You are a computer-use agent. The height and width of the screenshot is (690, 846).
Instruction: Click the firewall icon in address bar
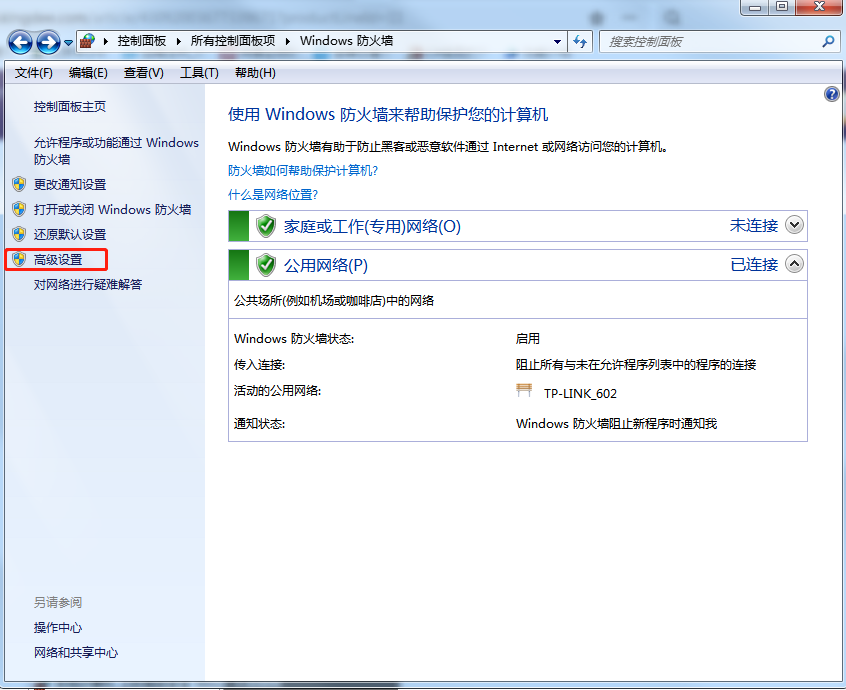point(87,41)
